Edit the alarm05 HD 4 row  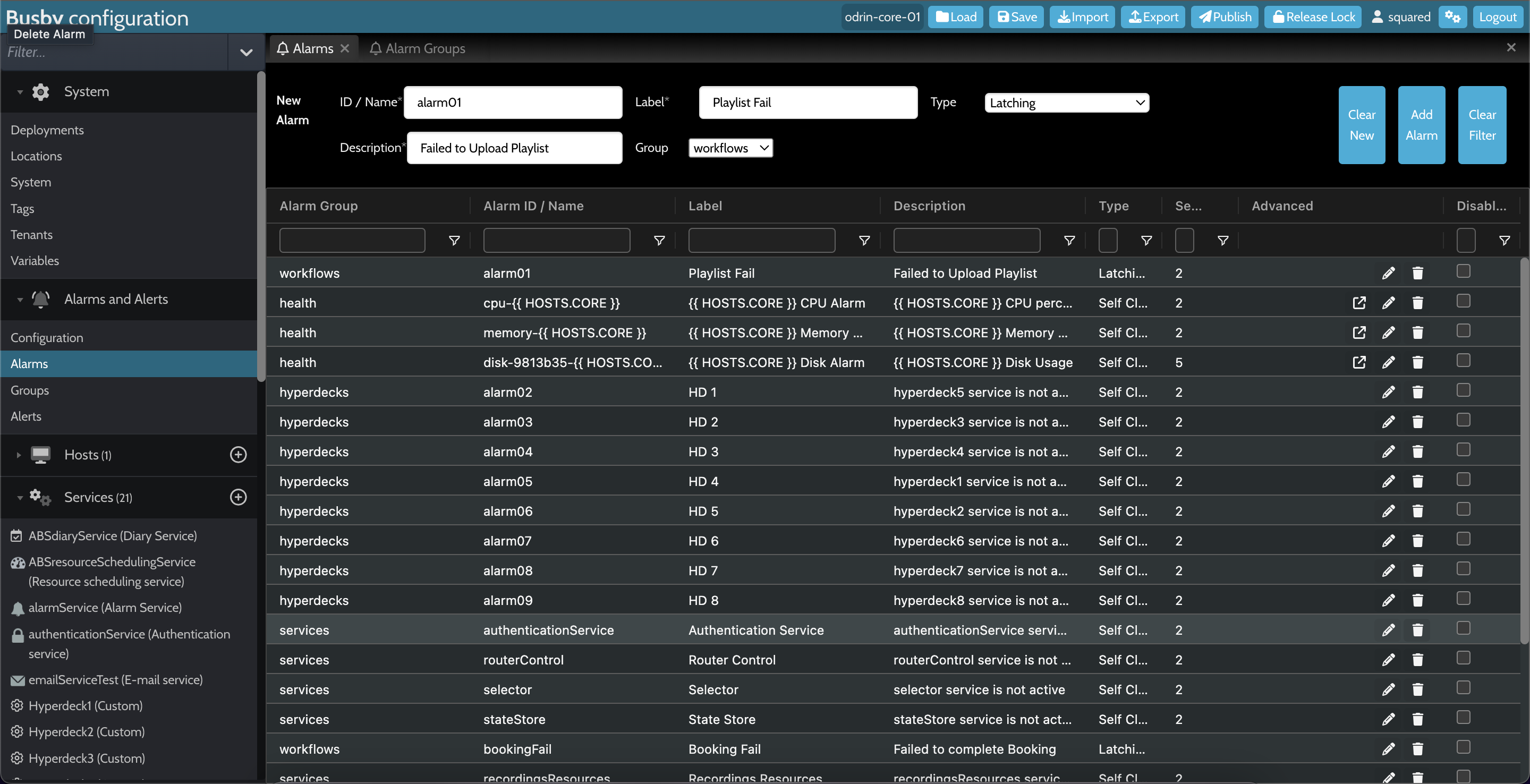(x=1388, y=481)
